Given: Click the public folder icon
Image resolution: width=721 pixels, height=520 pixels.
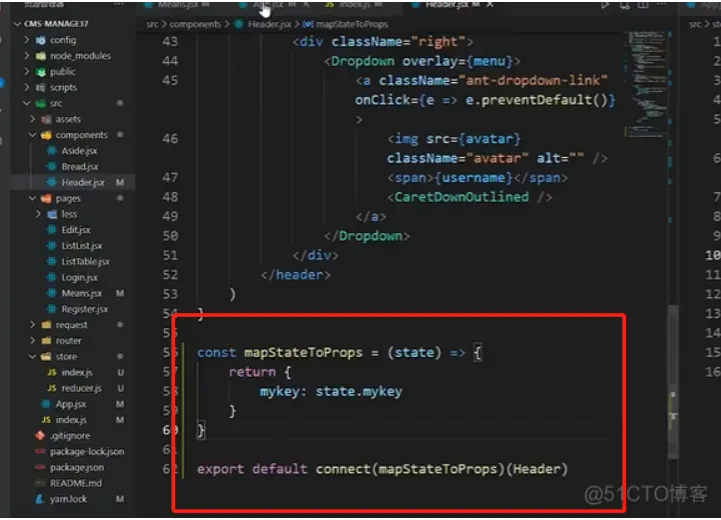Looking at the screenshot, I should pos(40,72).
